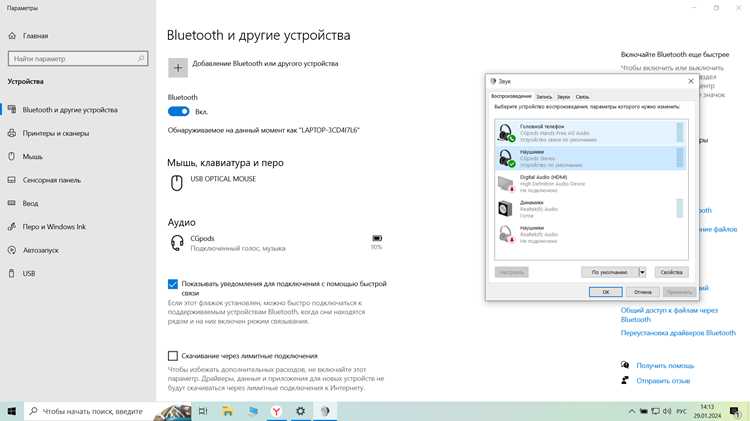
Task: Click the Получить помощь link
Action: point(665,366)
